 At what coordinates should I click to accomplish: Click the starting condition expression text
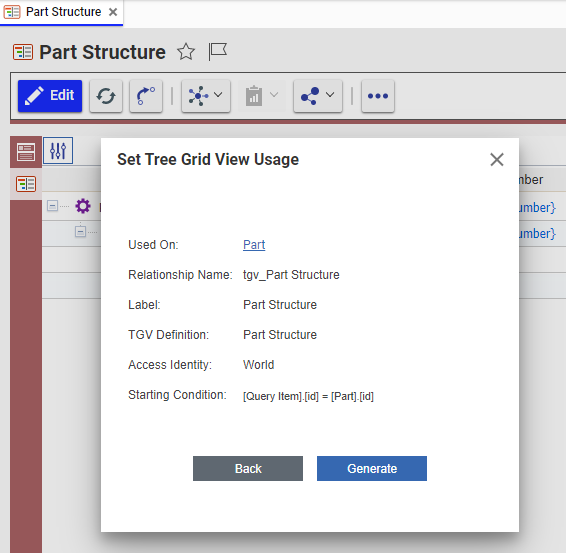click(308, 396)
